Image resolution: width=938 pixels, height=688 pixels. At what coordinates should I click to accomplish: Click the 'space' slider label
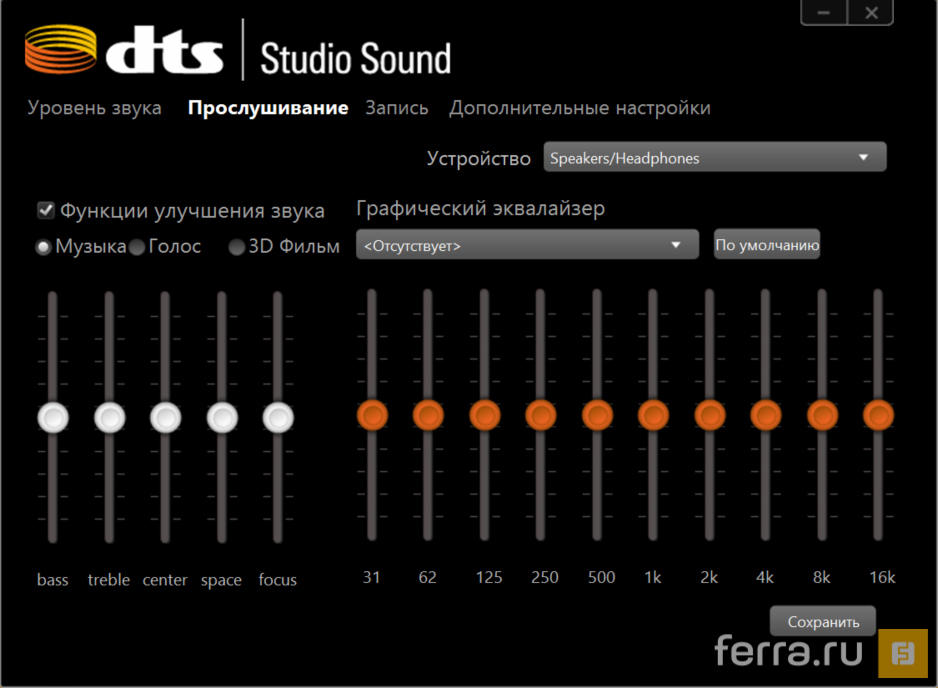click(221, 580)
